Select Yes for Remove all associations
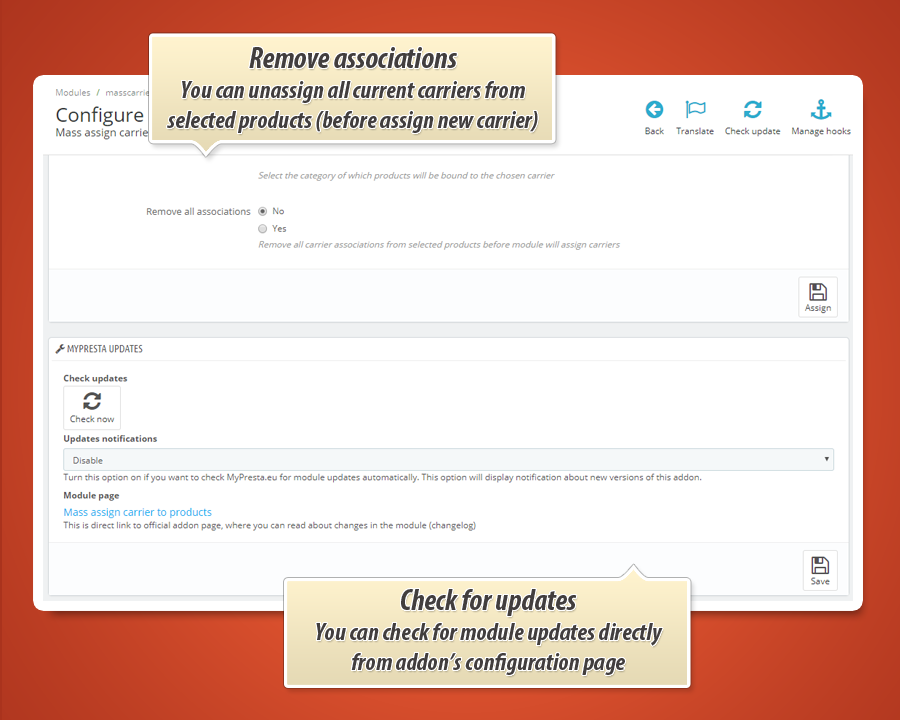The height and width of the screenshot is (720, 900). click(262, 228)
